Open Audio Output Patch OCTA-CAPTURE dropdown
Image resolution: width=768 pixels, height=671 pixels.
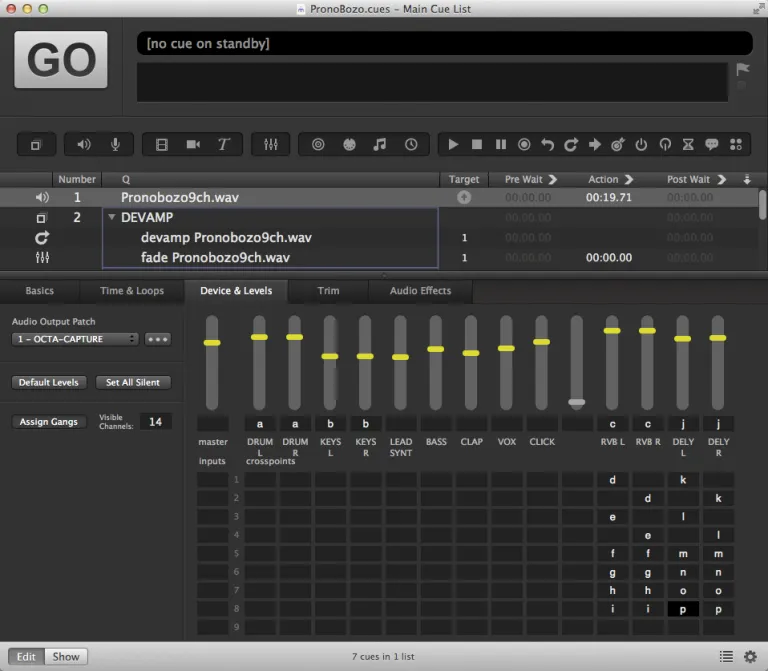pyautogui.click(x=75, y=339)
